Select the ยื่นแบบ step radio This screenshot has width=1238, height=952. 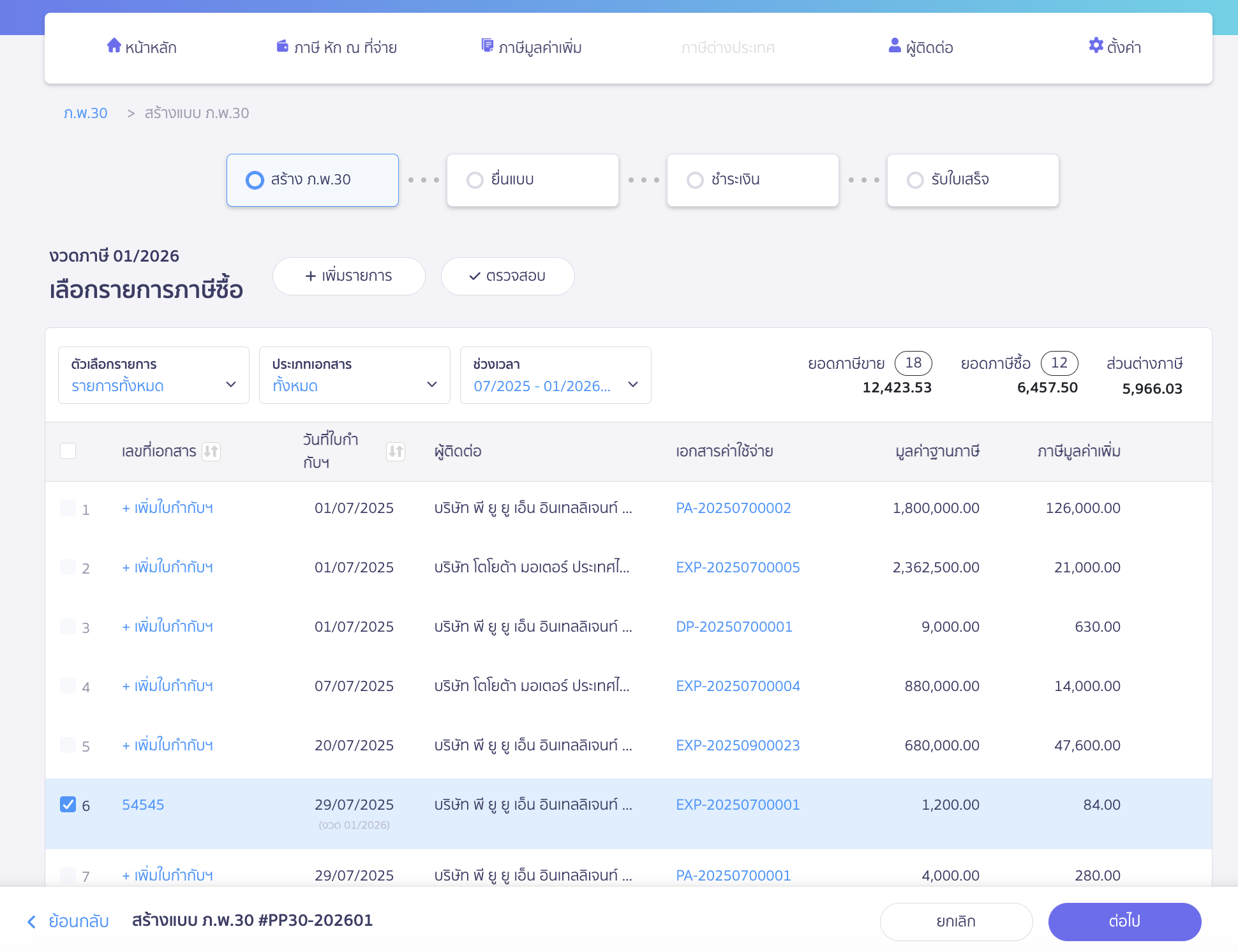475,181
